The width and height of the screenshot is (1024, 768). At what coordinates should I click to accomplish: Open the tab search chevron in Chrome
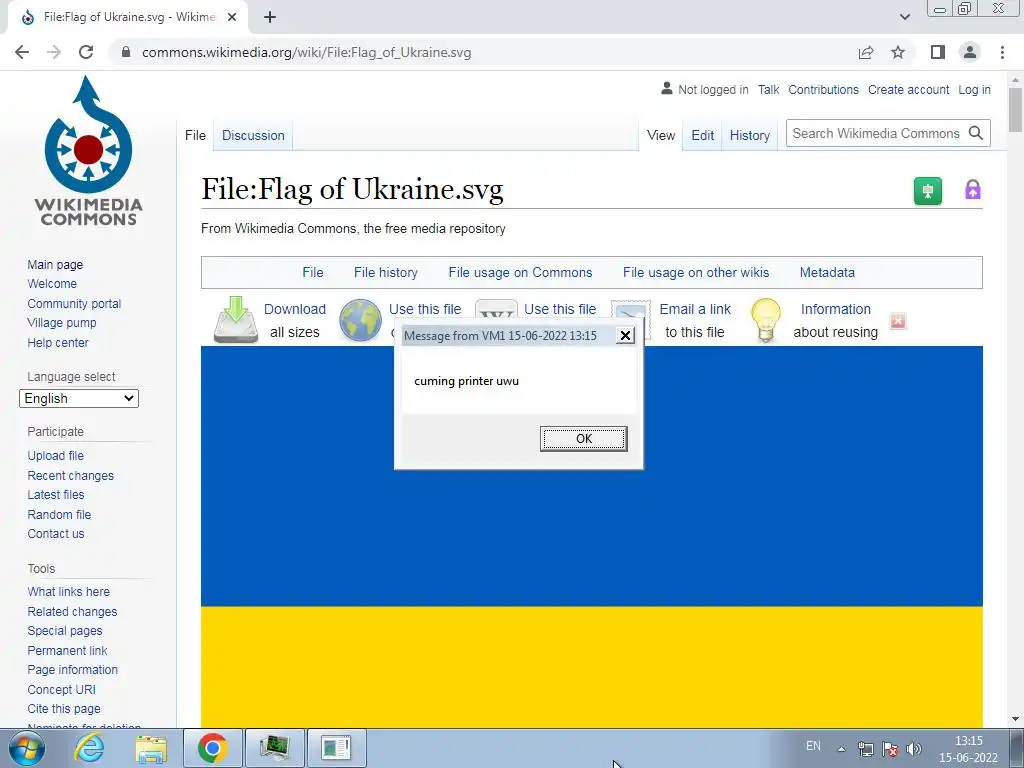[x=904, y=17]
